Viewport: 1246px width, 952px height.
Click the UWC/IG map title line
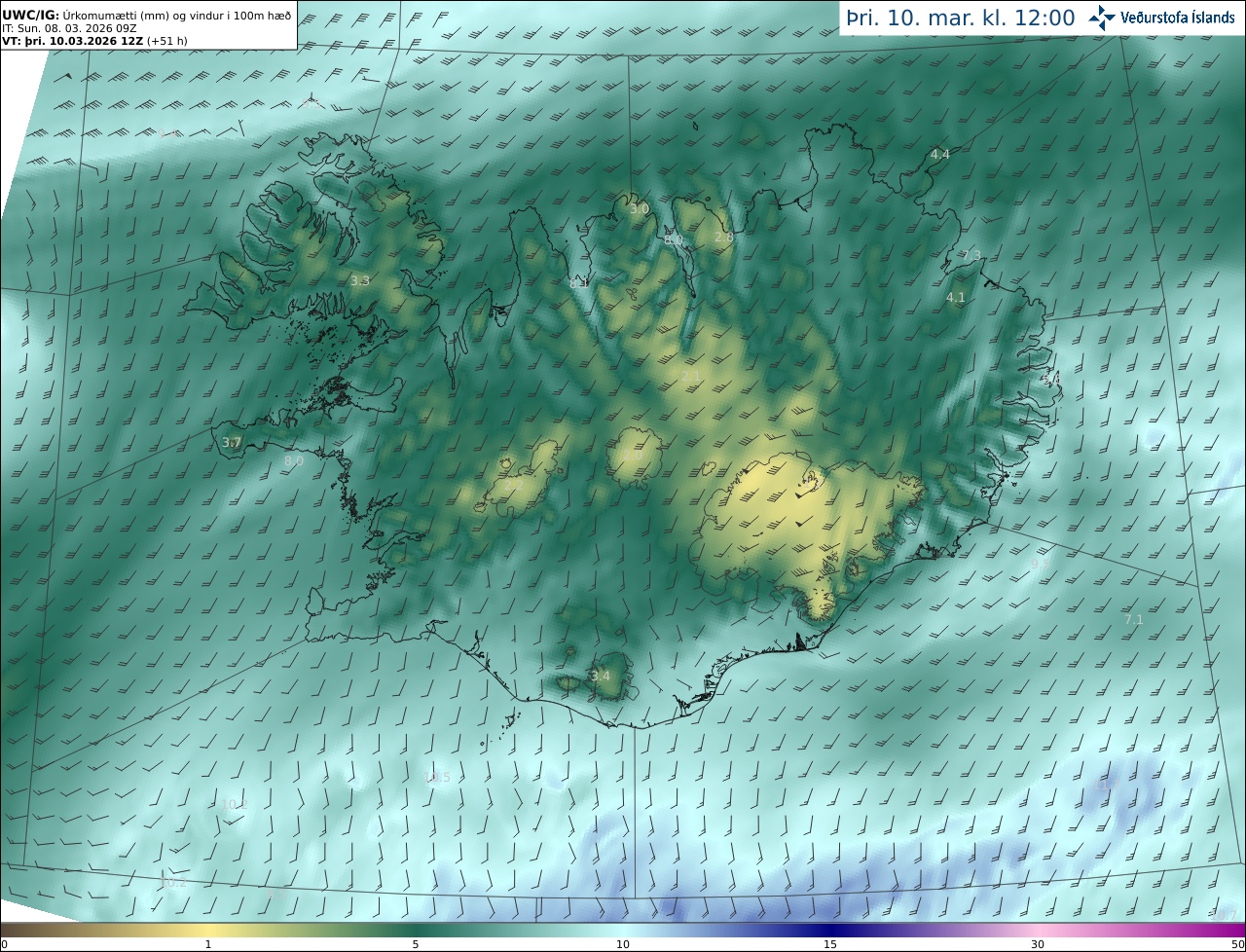(146, 15)
